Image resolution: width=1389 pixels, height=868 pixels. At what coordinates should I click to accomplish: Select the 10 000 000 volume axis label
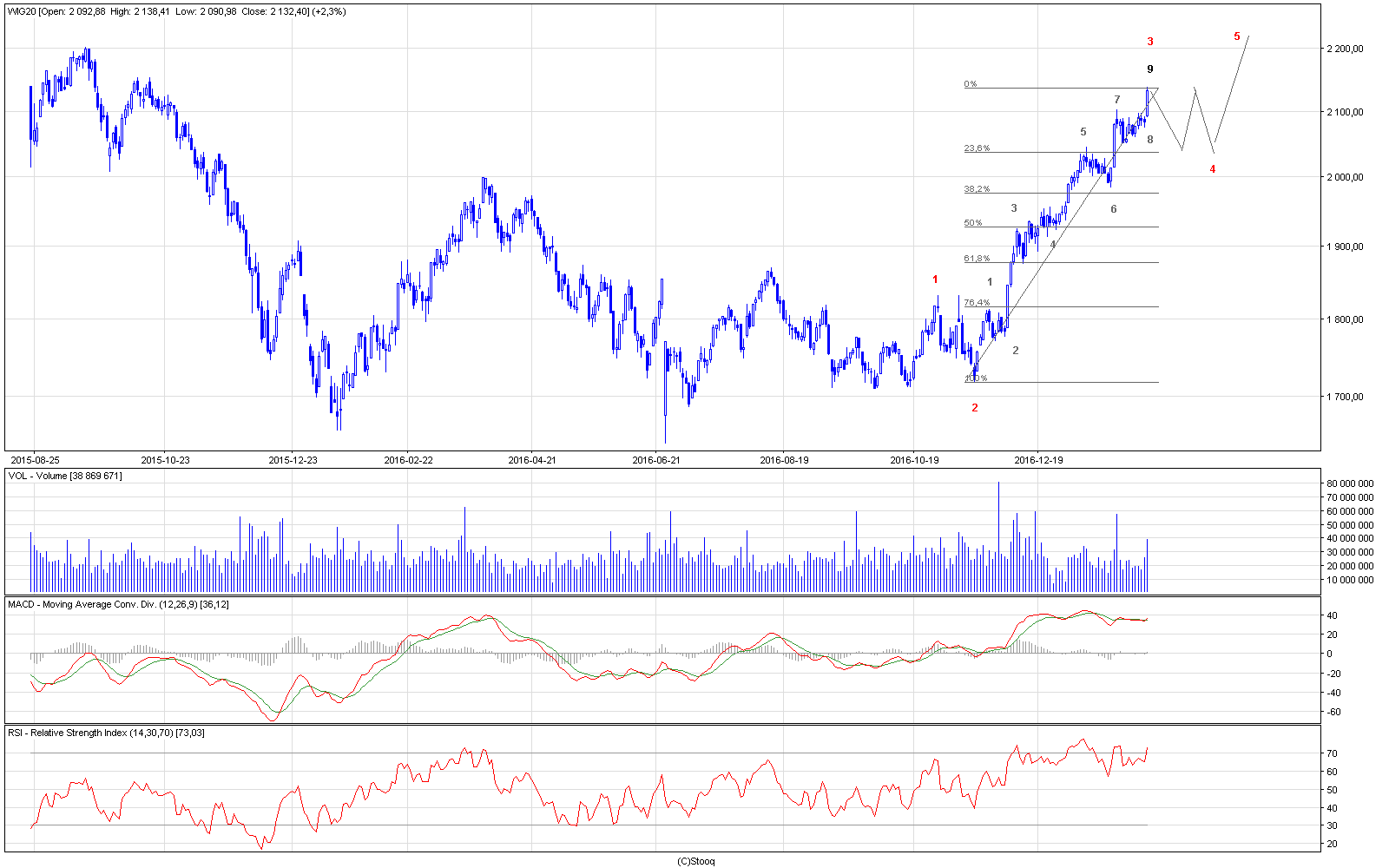pyautogui.click(x=1351, y=580)
